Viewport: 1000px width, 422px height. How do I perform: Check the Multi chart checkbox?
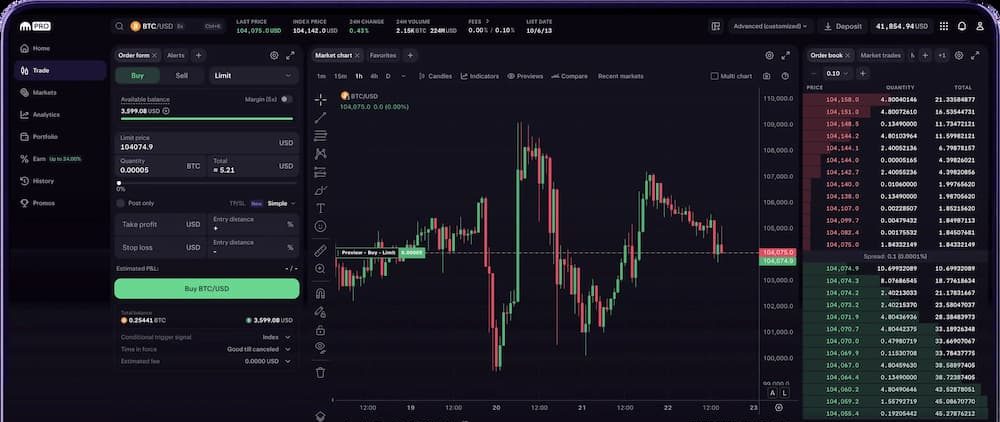[x=714, y=76]
